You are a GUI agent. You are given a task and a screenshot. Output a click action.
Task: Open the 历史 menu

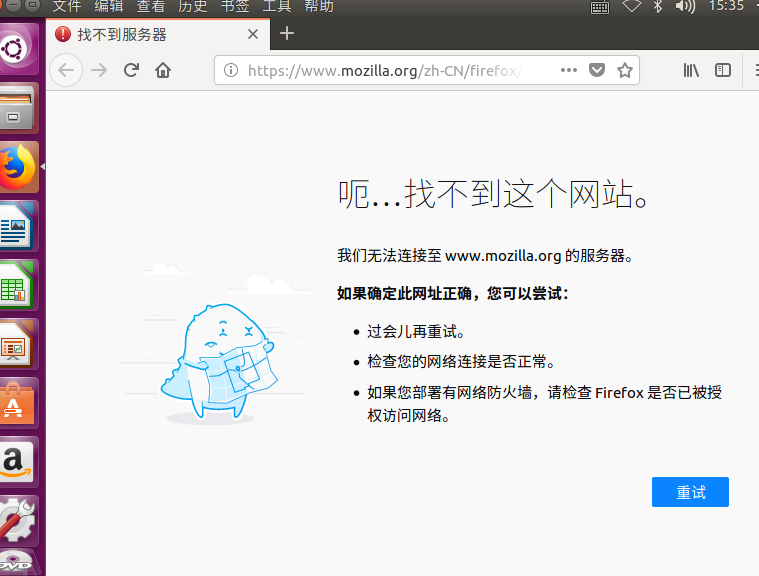tap(193, 6)
